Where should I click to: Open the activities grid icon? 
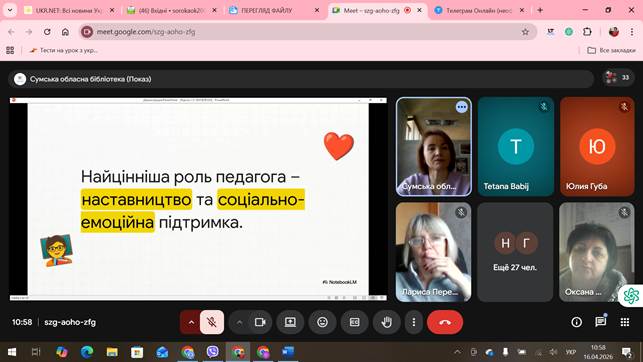tap(625, 322)
